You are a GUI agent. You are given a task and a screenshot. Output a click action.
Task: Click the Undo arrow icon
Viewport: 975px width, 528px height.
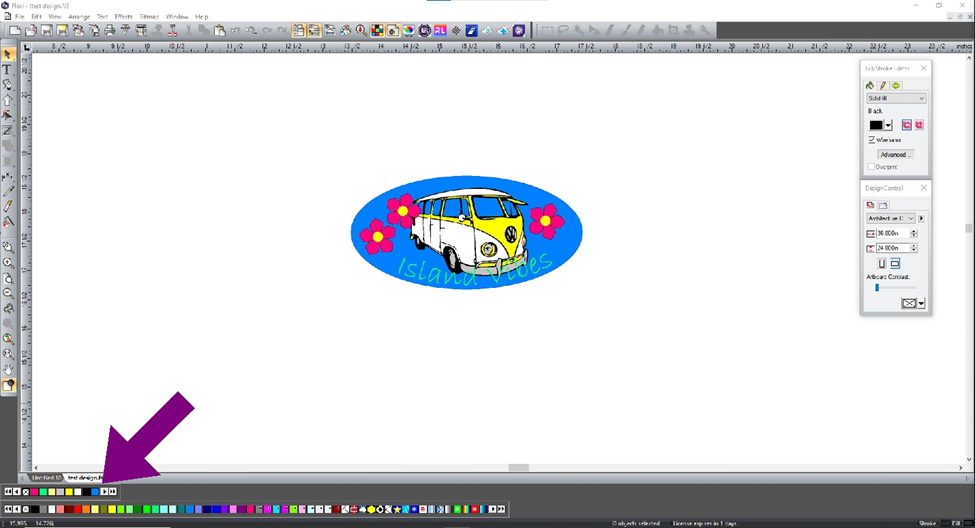tap(235, 30)
